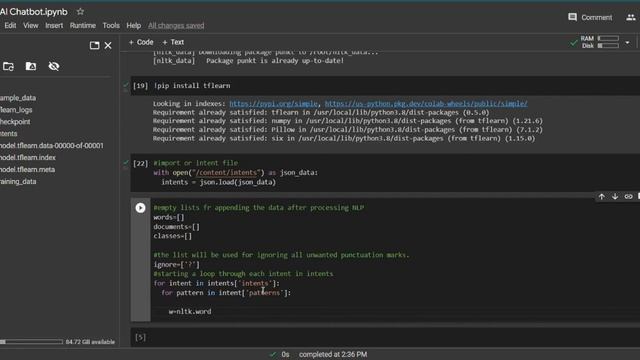
Task: Open the Edit menu
Action: [x=10, y=25]
